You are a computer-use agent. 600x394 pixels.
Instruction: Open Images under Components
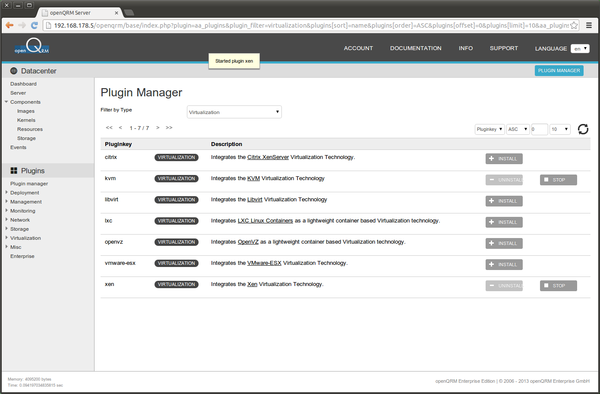(x=26, y=111)
